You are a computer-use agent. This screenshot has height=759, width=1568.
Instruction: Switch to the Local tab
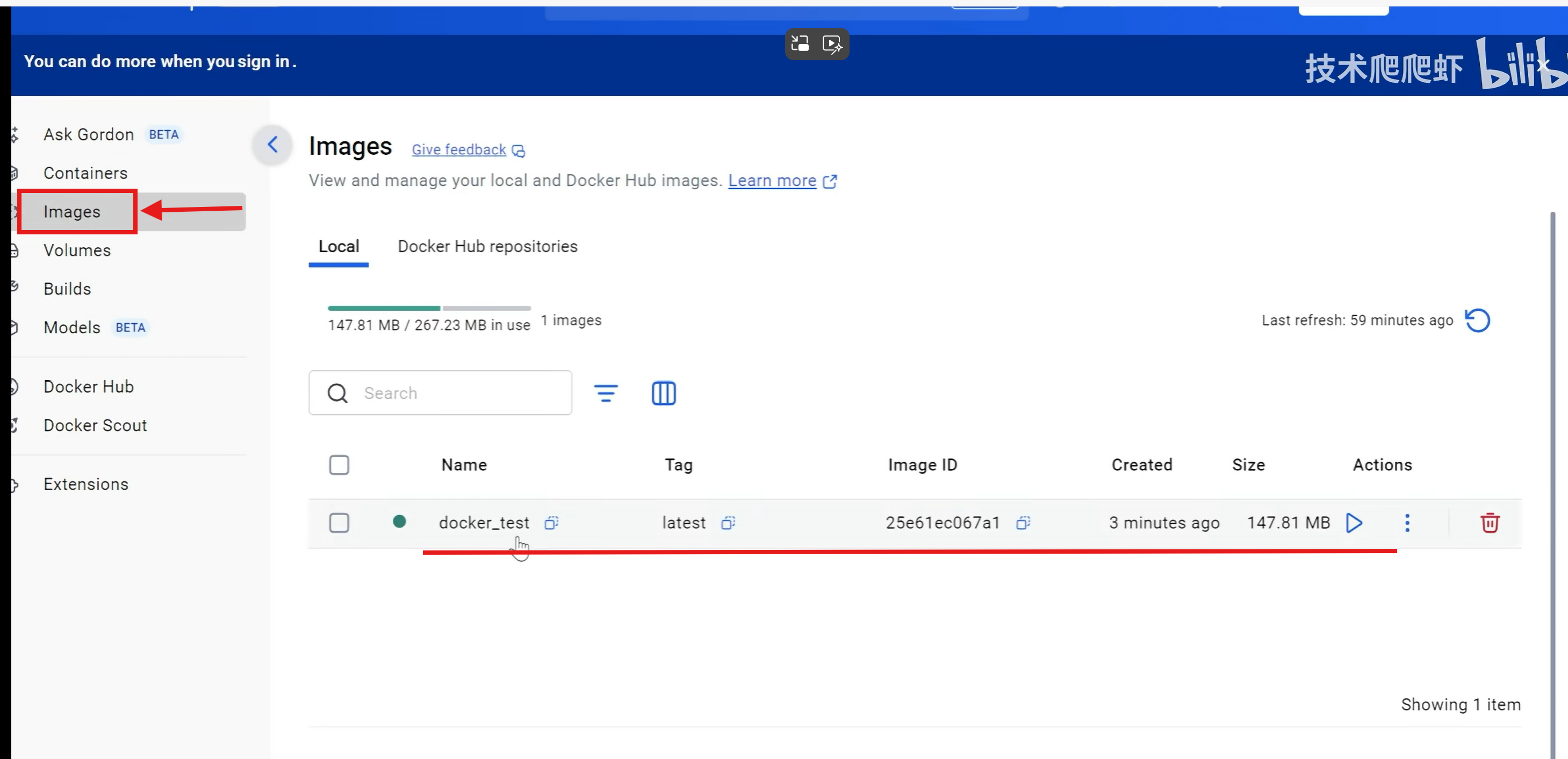[x=339, y=247]
